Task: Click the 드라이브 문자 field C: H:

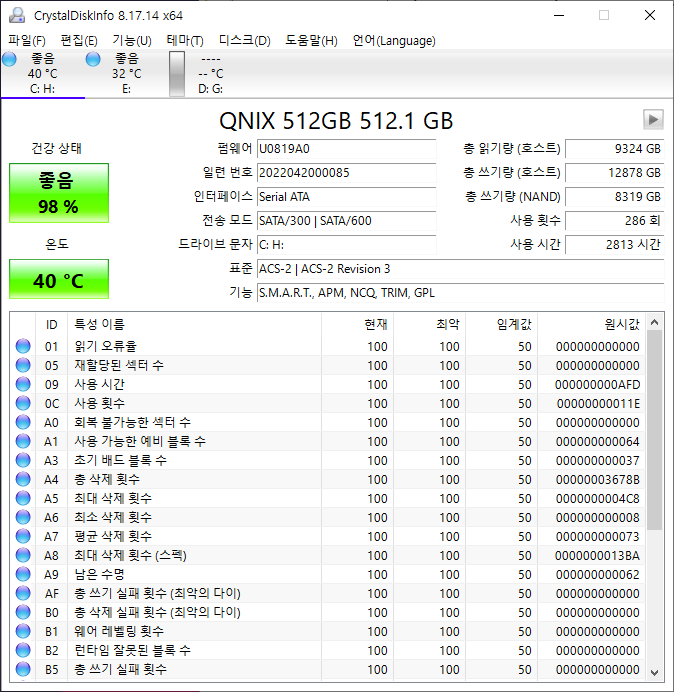Action: [346, 245]
